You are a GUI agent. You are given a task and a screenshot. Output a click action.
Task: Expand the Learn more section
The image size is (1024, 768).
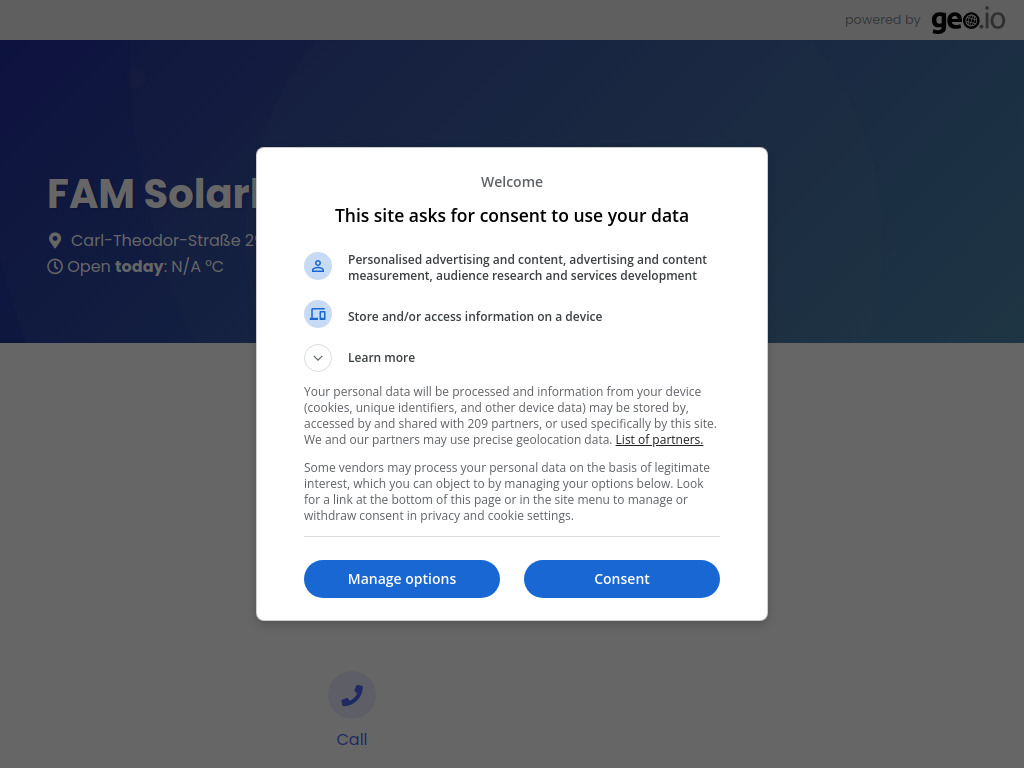pyautogui.click(x=381, y=357)
